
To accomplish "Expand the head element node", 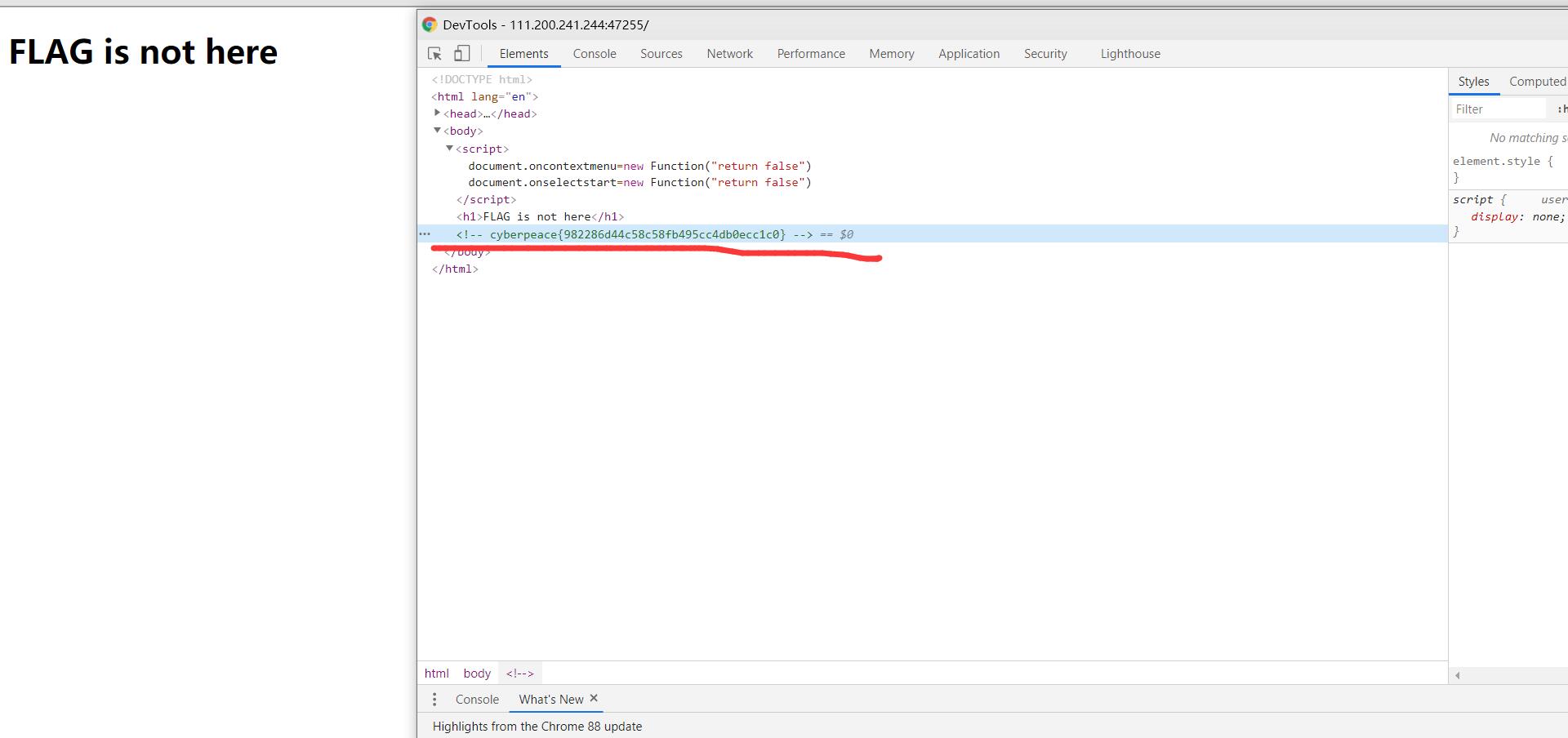I will pyautogui.click(x=437, y=113).
